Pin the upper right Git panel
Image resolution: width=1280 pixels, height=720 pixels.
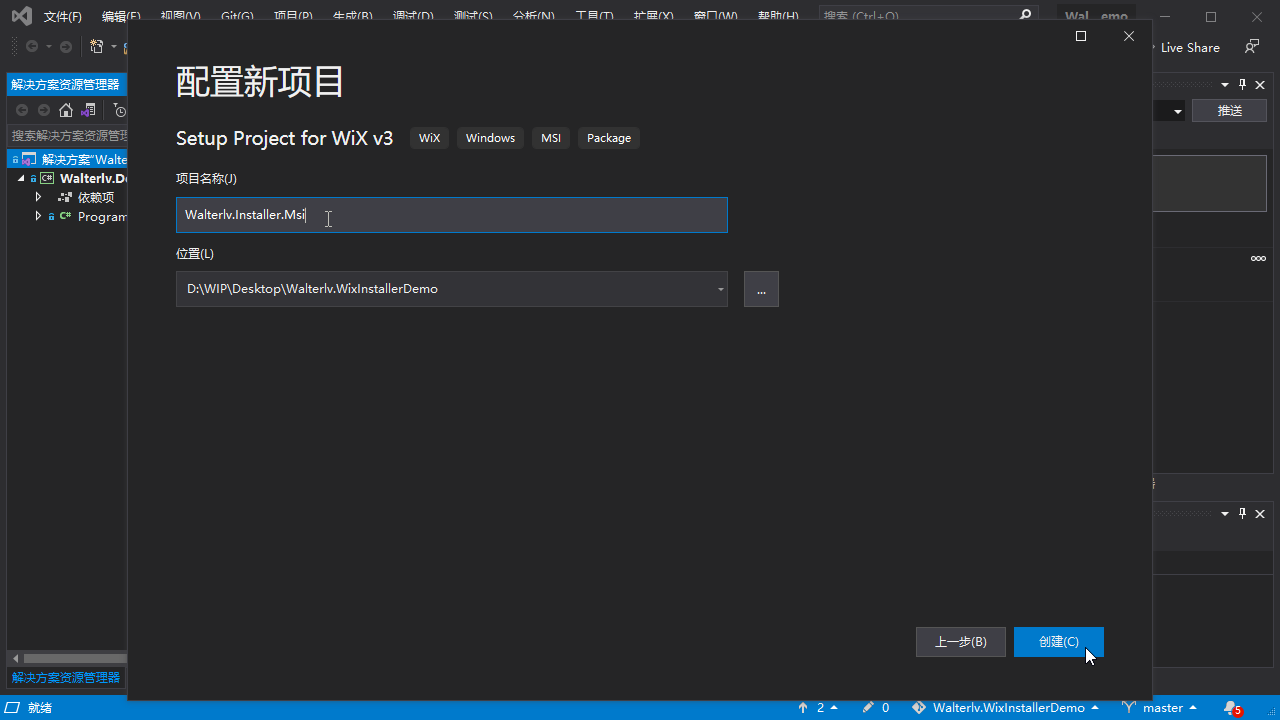pyautogui.click(x=1242, y=85)
